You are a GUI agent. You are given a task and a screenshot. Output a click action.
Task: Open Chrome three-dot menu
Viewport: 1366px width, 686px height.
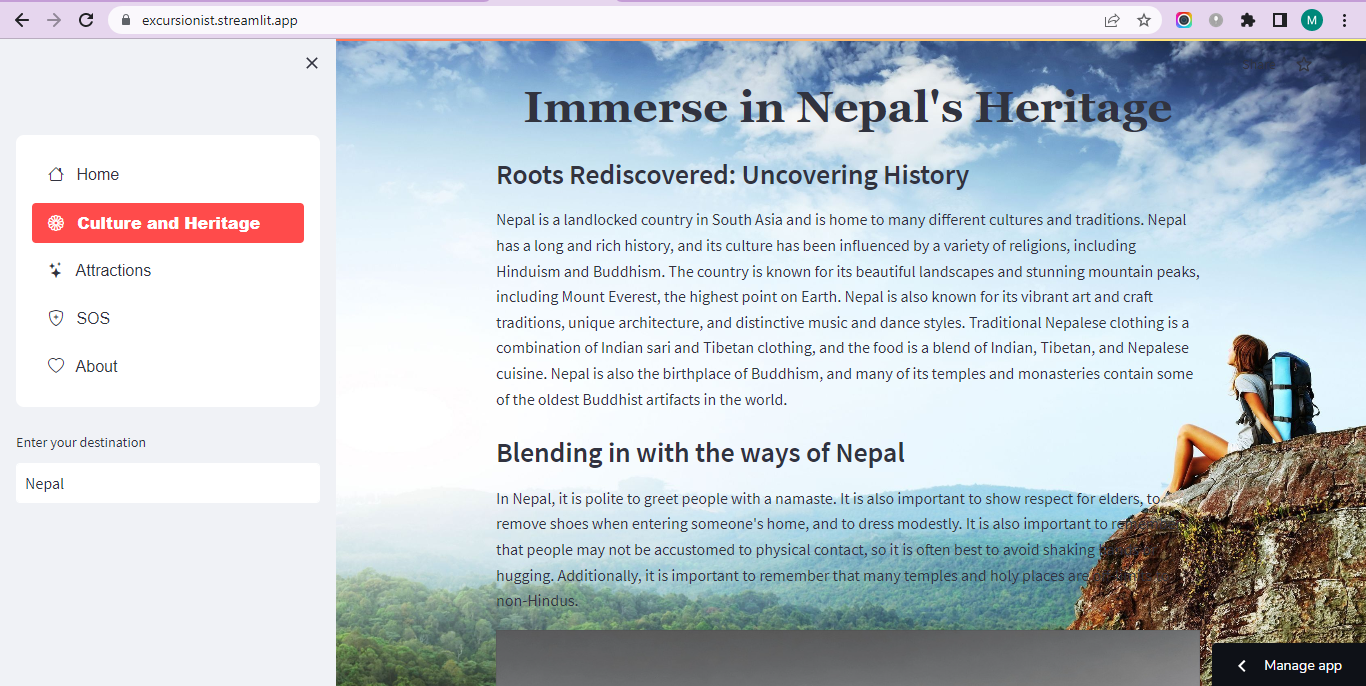click(1344, 20)
